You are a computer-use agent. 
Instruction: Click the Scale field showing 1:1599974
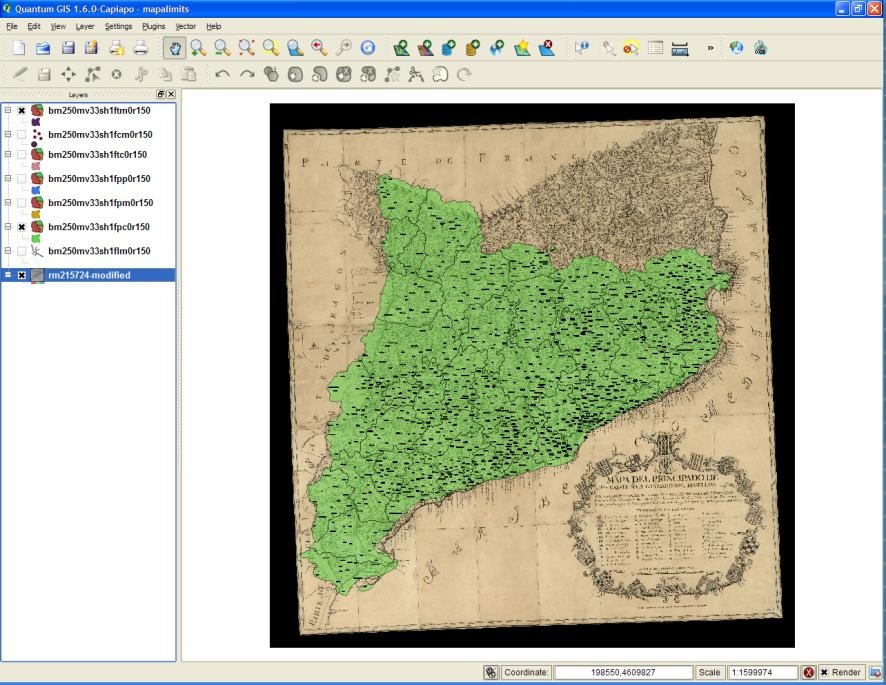(x=762, y=672)
